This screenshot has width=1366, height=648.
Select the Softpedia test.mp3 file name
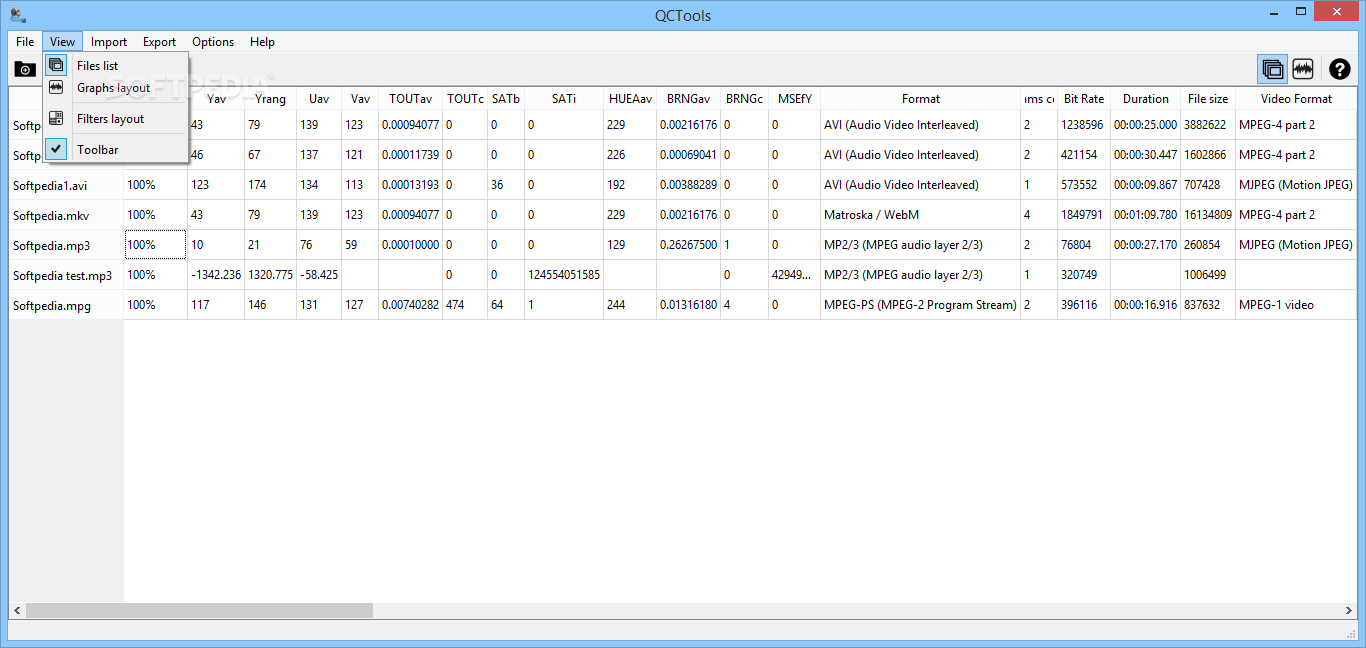pos(62,275)
